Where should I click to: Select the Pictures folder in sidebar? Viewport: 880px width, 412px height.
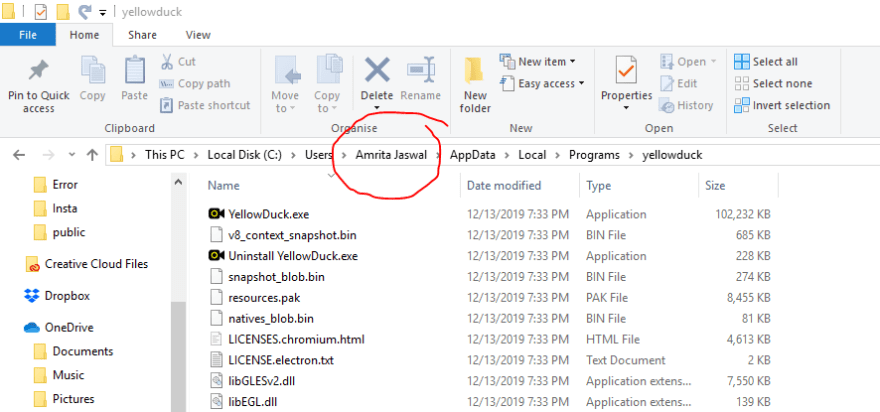tap(63, 399)
